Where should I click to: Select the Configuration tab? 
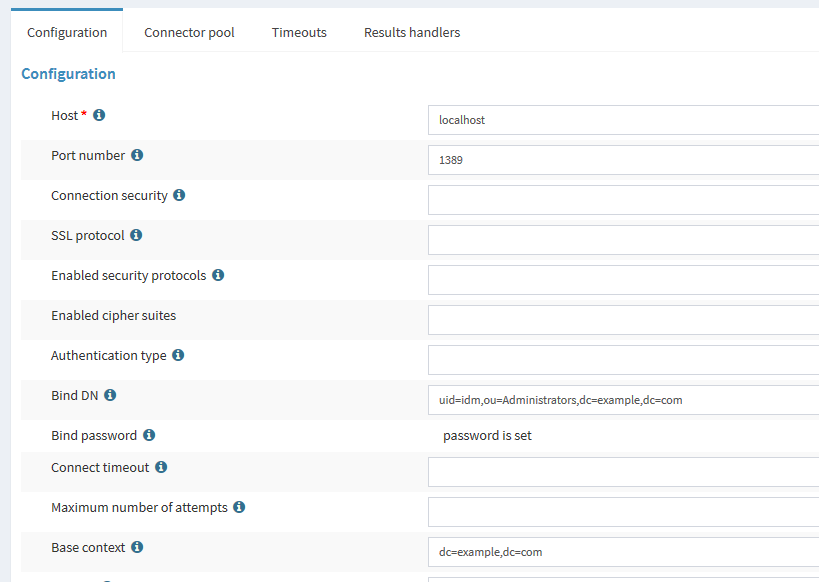(x=67, y=32)
